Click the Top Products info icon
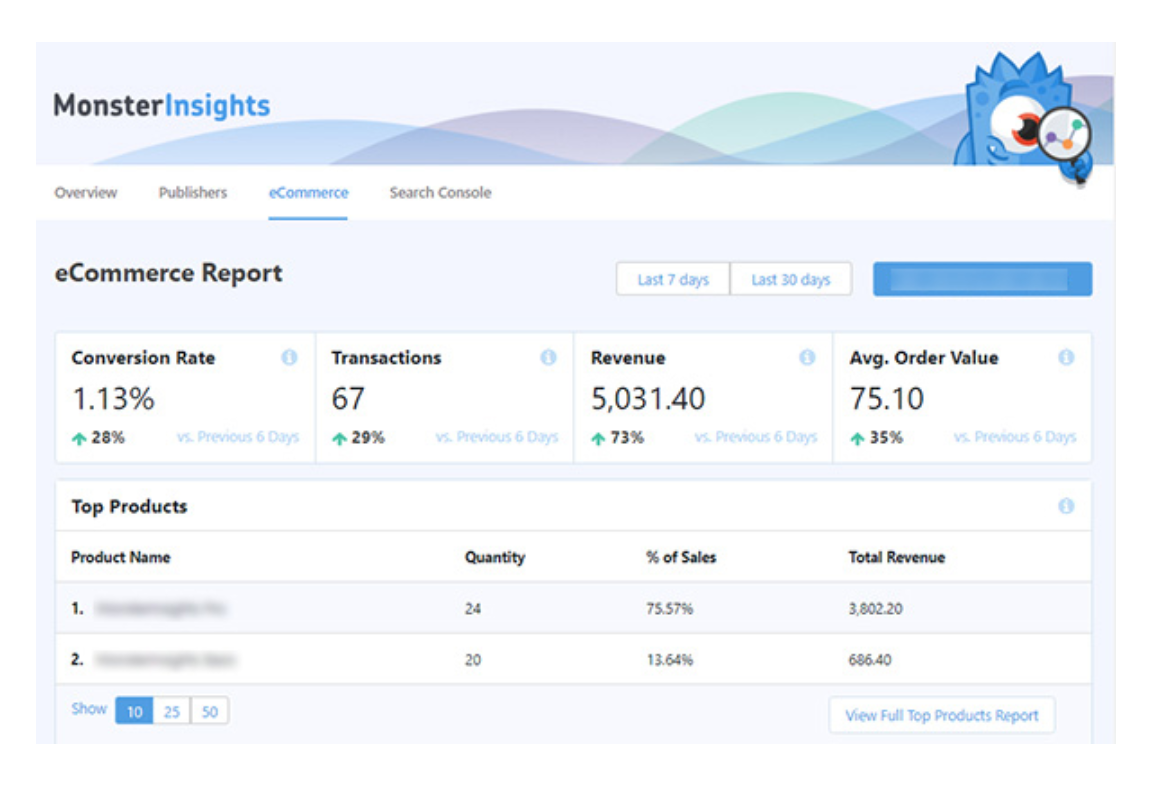The height and width of the screenshot is (794, 1162). pos(1066,507)
